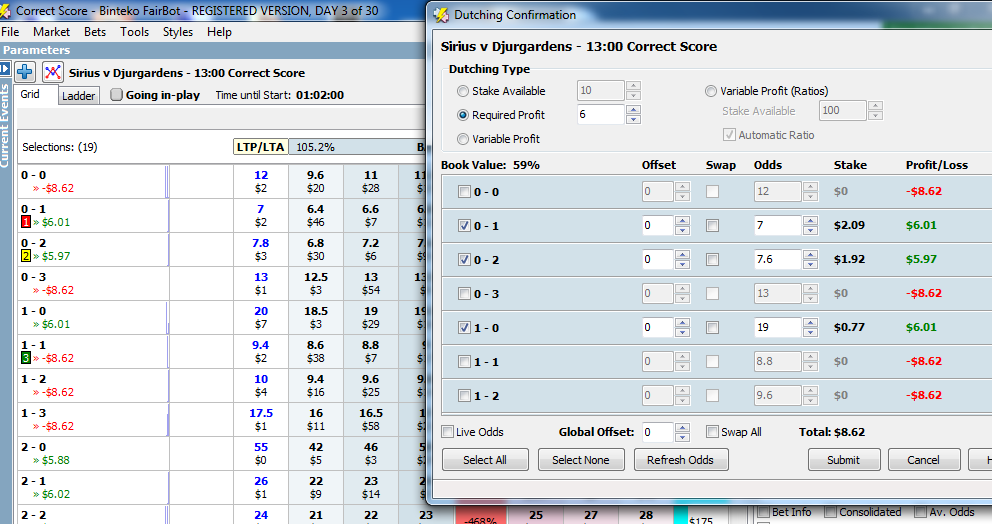Click the yellow number 2 marker on 0 - 2
The width and height of the screenshot is (992, 524).
click(26, 256)
